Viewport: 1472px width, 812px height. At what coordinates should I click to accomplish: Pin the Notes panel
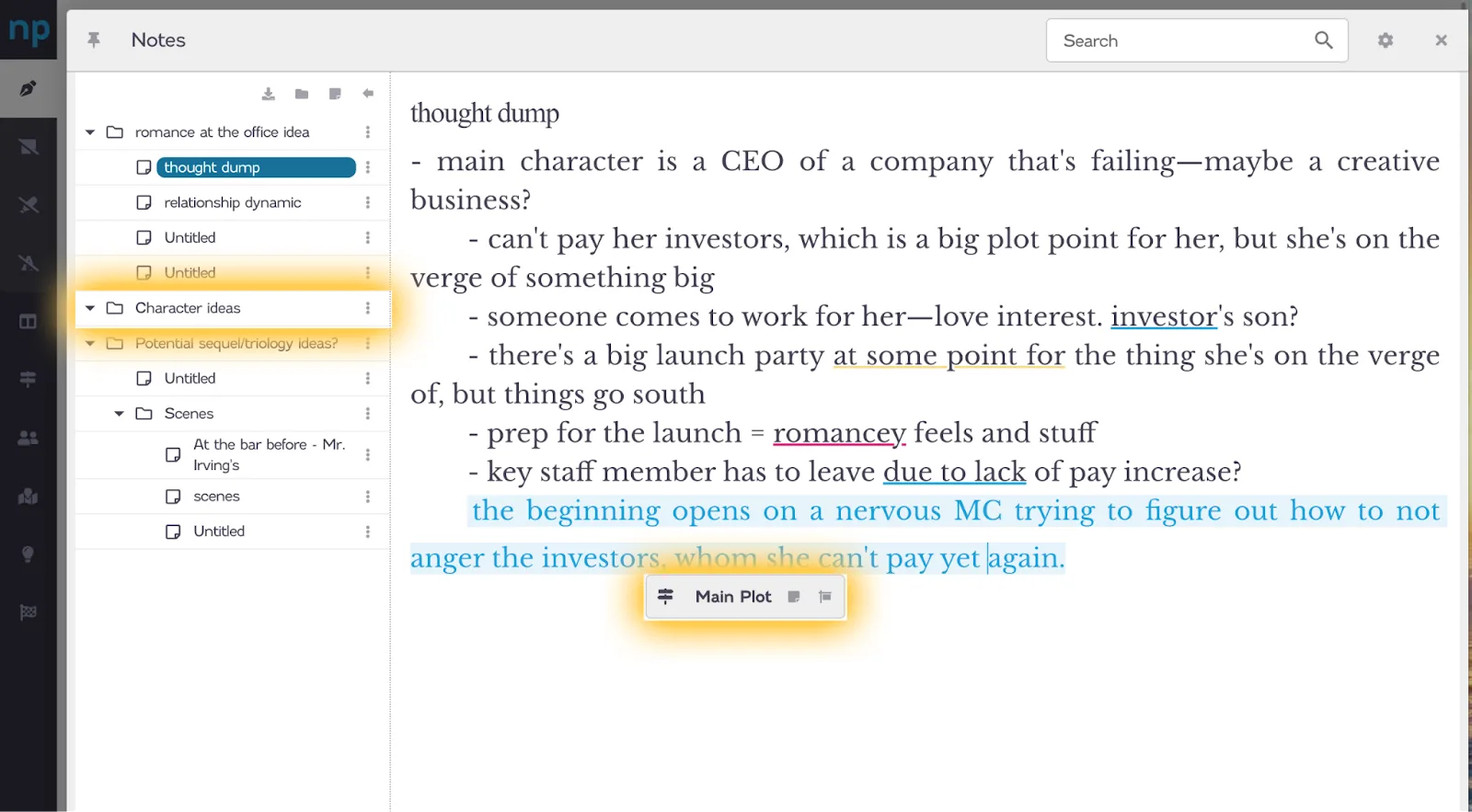pyautogui.click(x=94, y=40)
